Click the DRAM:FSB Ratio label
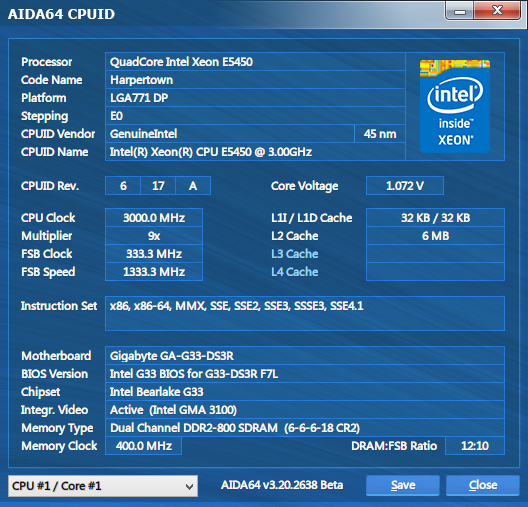The width and height of the screenshot is (528, 507). click(394, 446)
